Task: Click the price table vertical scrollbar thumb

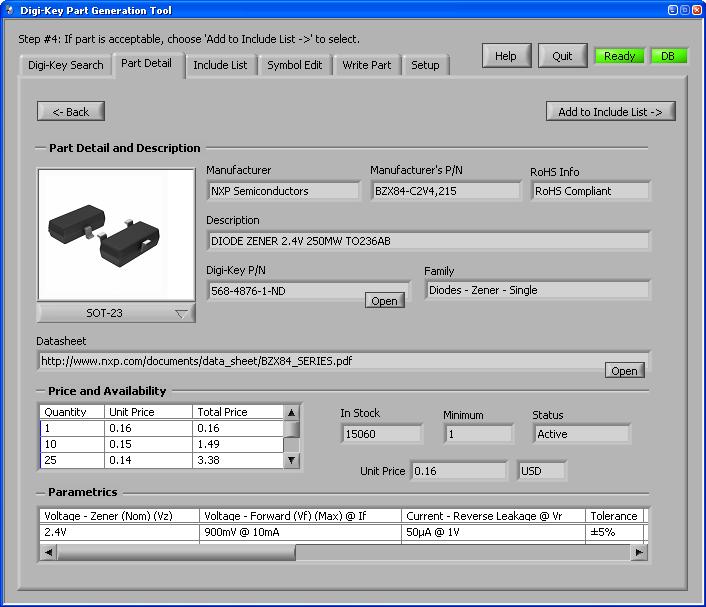Action: click(x=292, y=429)
